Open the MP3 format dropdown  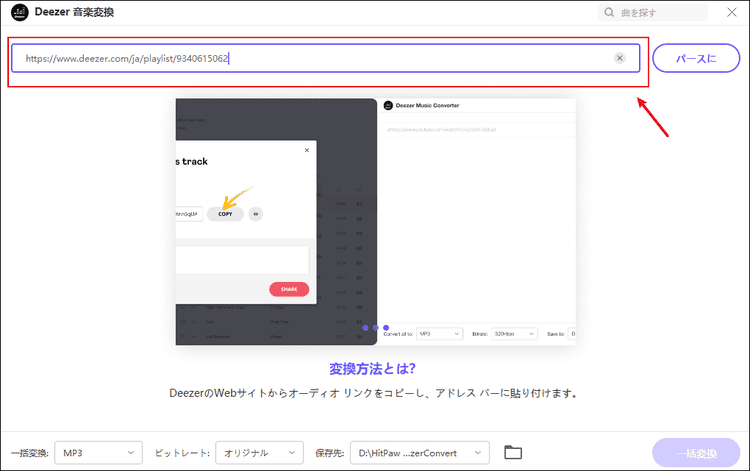pyautogui.click(x=99, y=453)
